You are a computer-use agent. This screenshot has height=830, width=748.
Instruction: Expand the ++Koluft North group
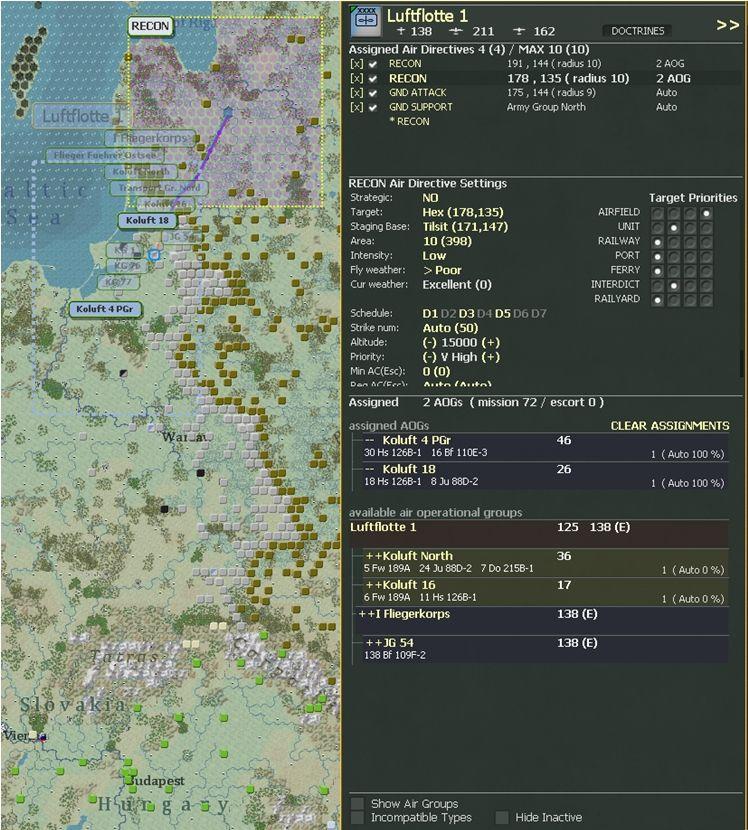374,556
